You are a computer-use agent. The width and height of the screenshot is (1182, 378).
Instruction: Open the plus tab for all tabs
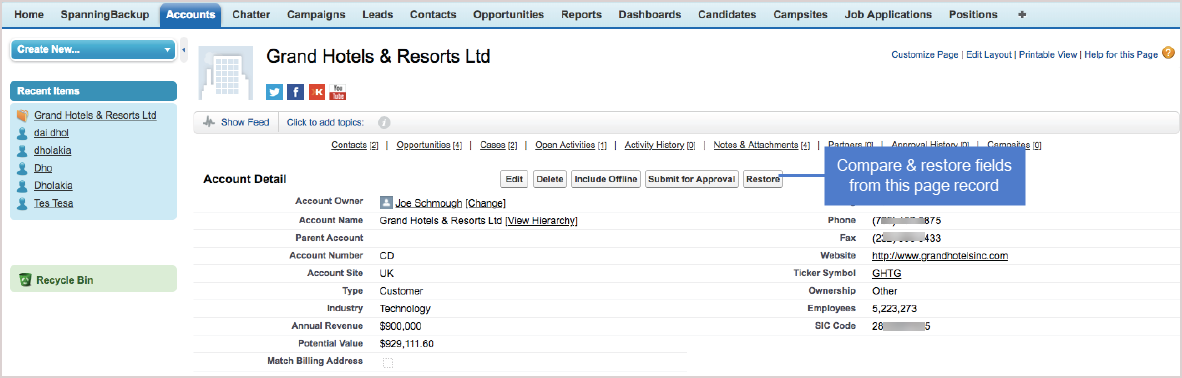tap(1021, 14)
